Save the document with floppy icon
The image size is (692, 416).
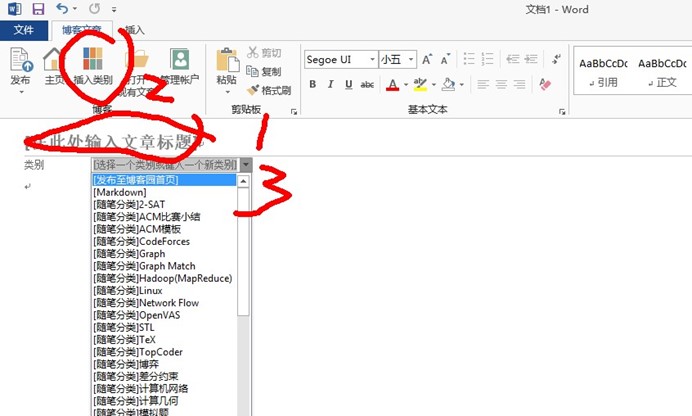pos(38,9)
